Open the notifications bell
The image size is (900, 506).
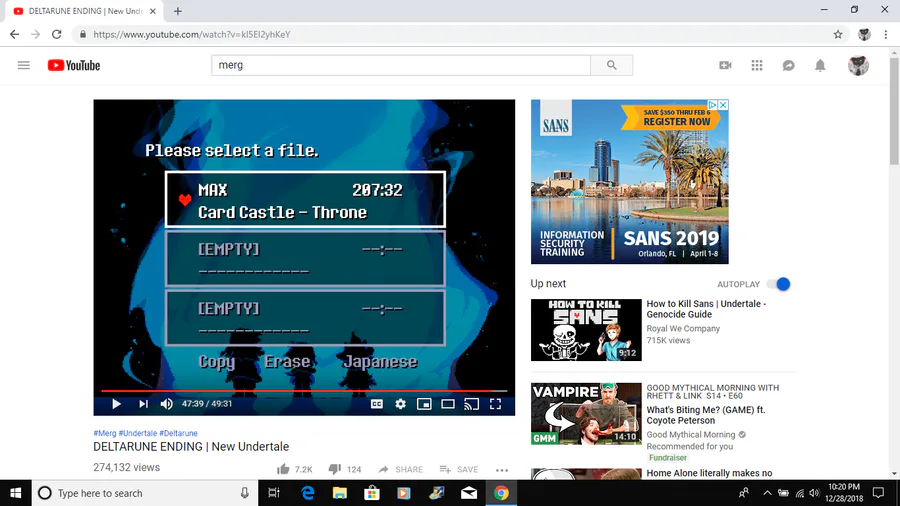[x=820, y=65]
